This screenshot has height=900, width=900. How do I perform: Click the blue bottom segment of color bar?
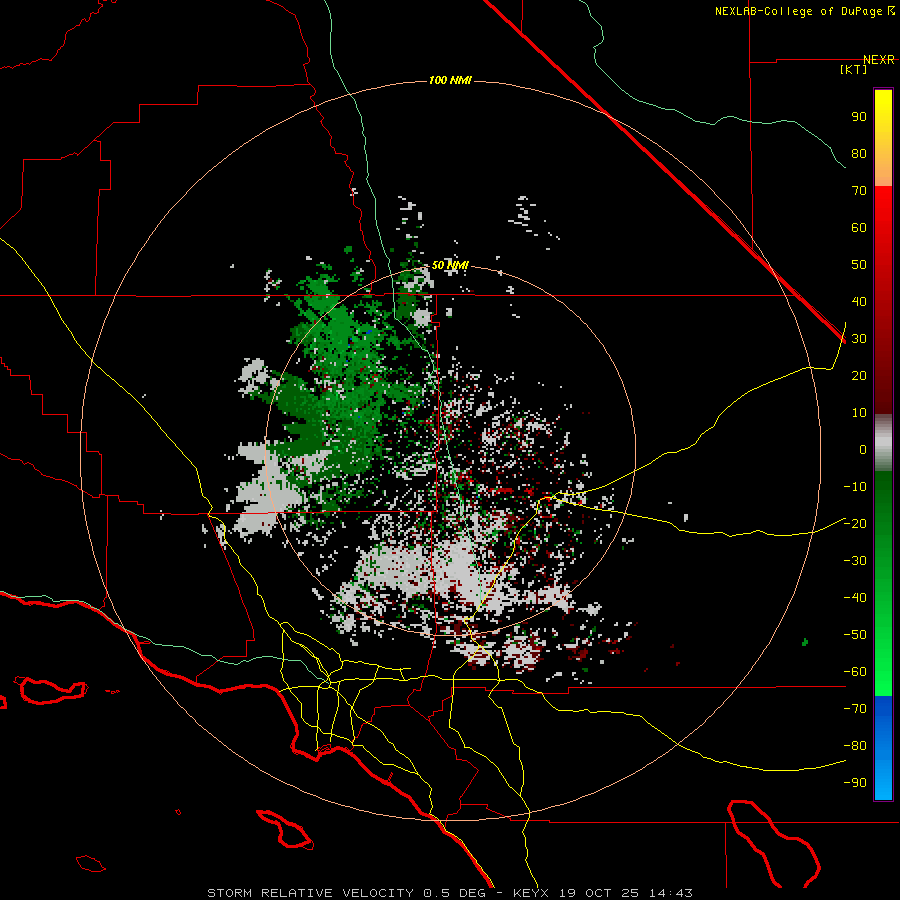[x=883, y=748]
